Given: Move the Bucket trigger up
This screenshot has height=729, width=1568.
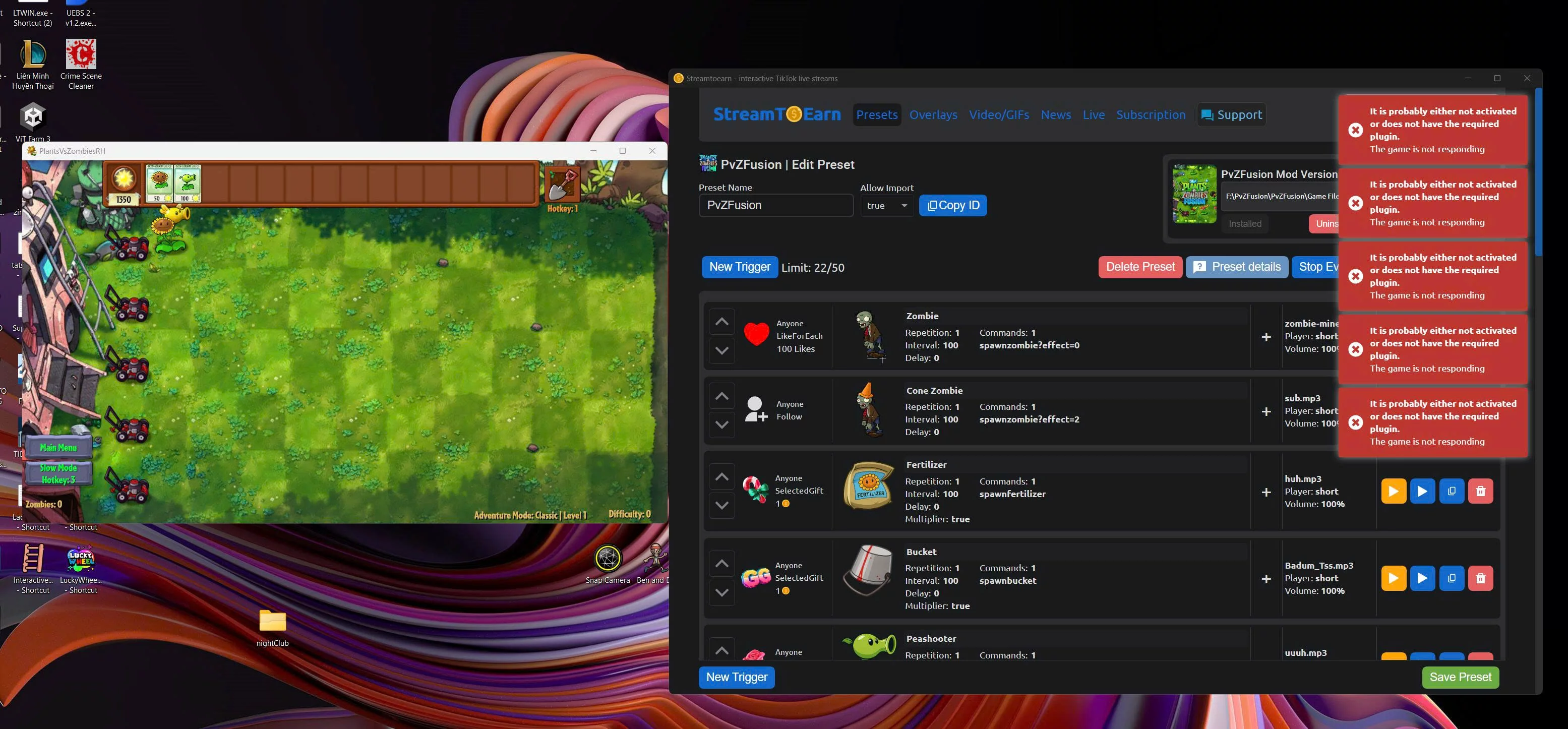Looking at the screenshot, I should click(721, 564).
